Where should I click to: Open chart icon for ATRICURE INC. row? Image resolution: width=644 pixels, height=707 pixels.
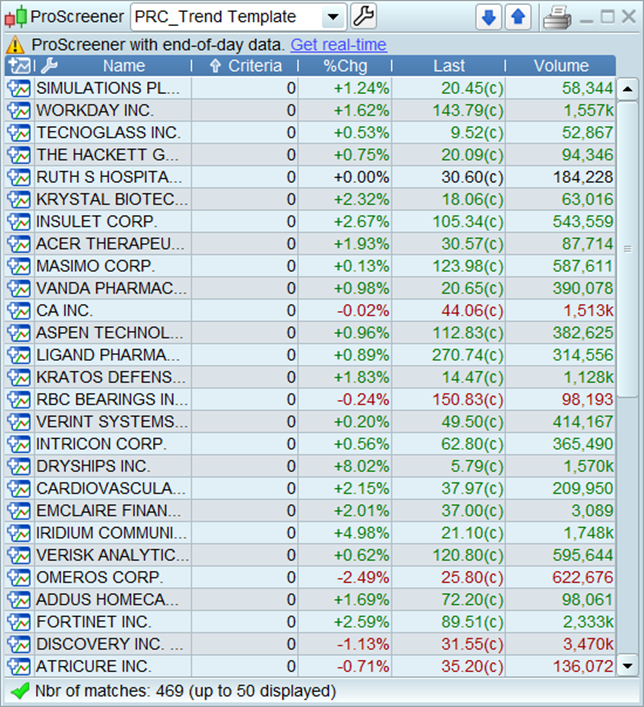19,666
